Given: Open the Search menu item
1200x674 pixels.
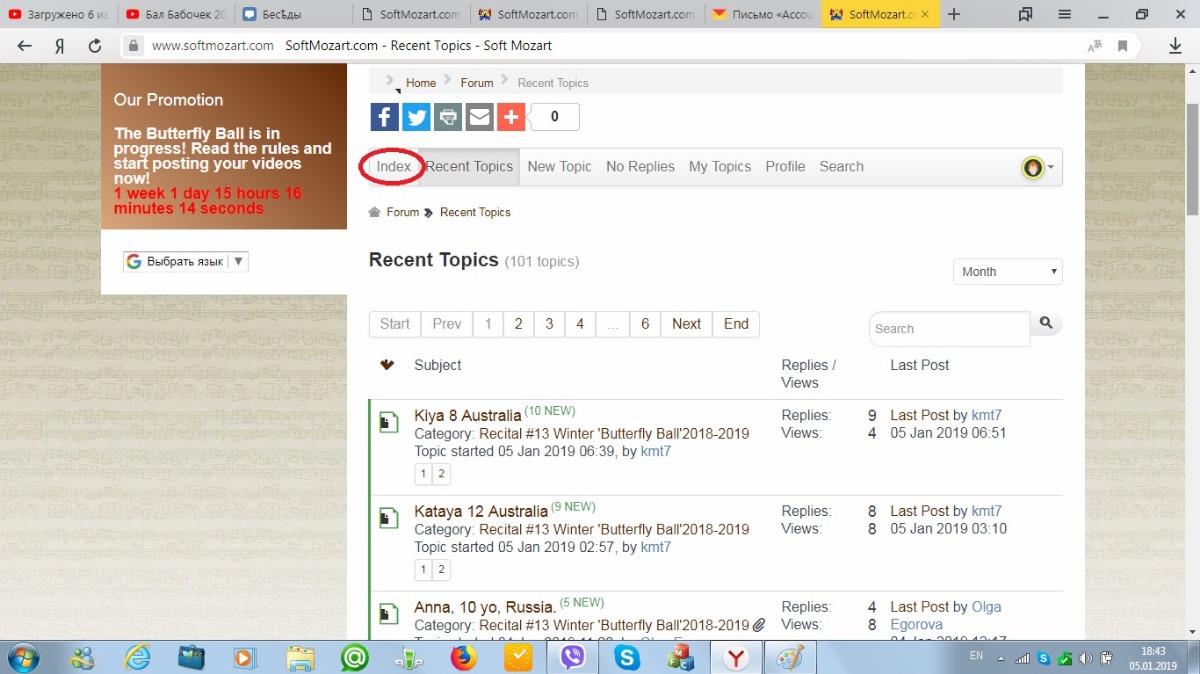Looking at the screenshot, I should coord(841,166).
